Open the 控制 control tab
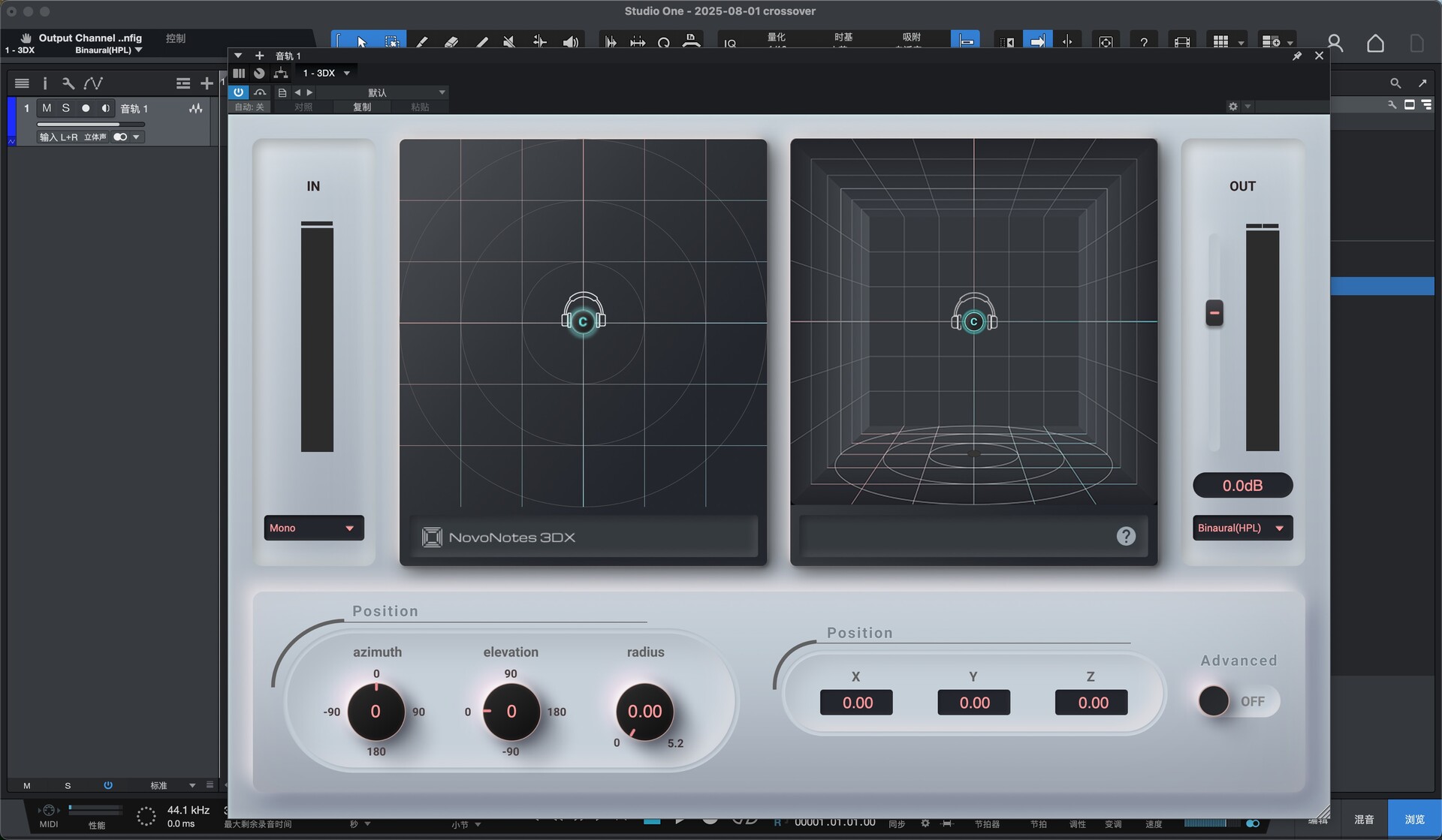The image size is (1442, 840). (x=176, y=38)
